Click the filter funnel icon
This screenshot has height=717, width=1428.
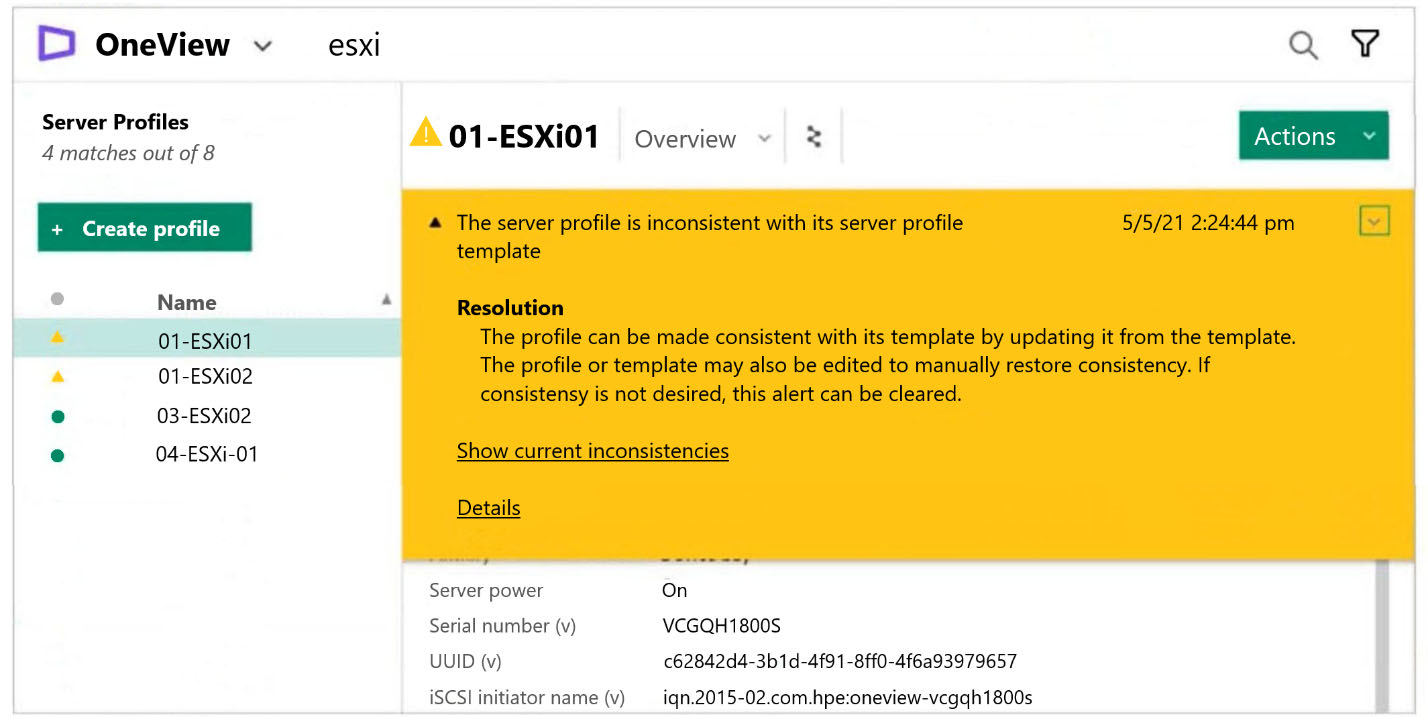(x=1365, y=44)
